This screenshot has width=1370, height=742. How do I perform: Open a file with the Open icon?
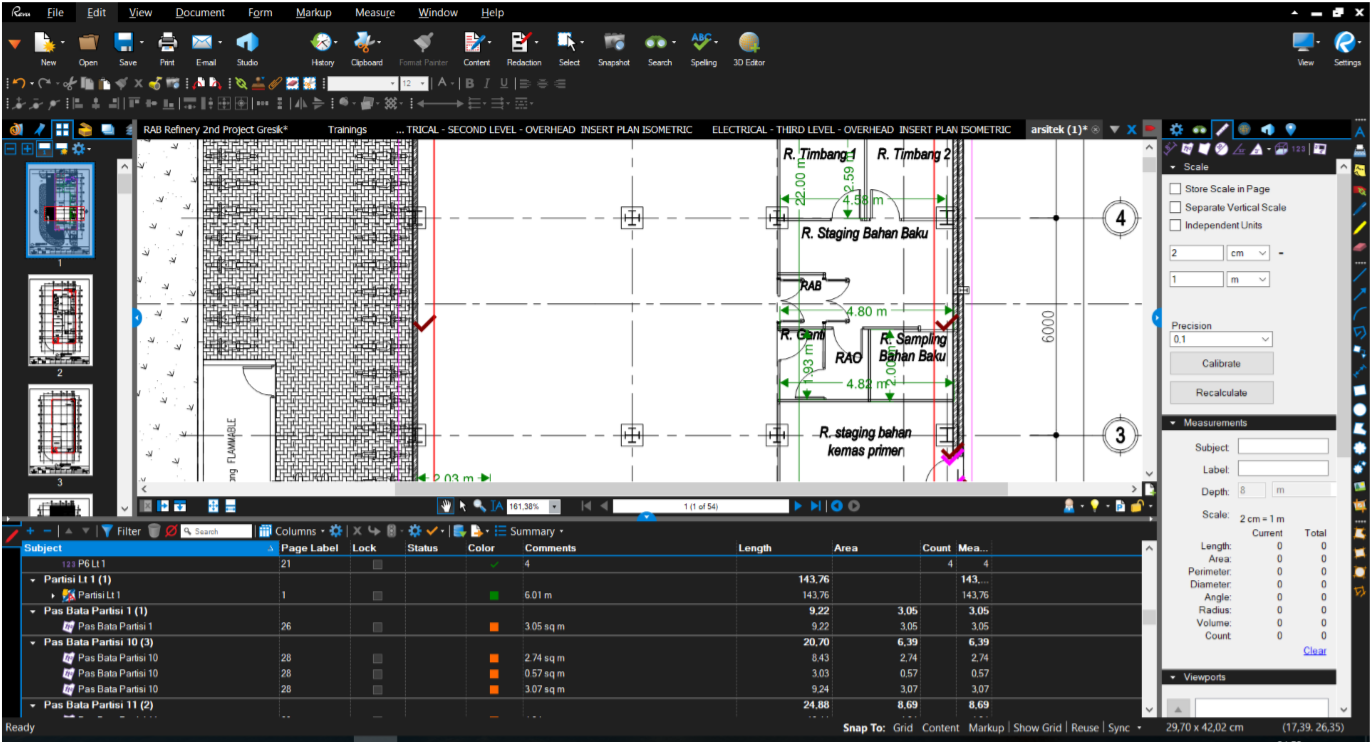(88, 43)
